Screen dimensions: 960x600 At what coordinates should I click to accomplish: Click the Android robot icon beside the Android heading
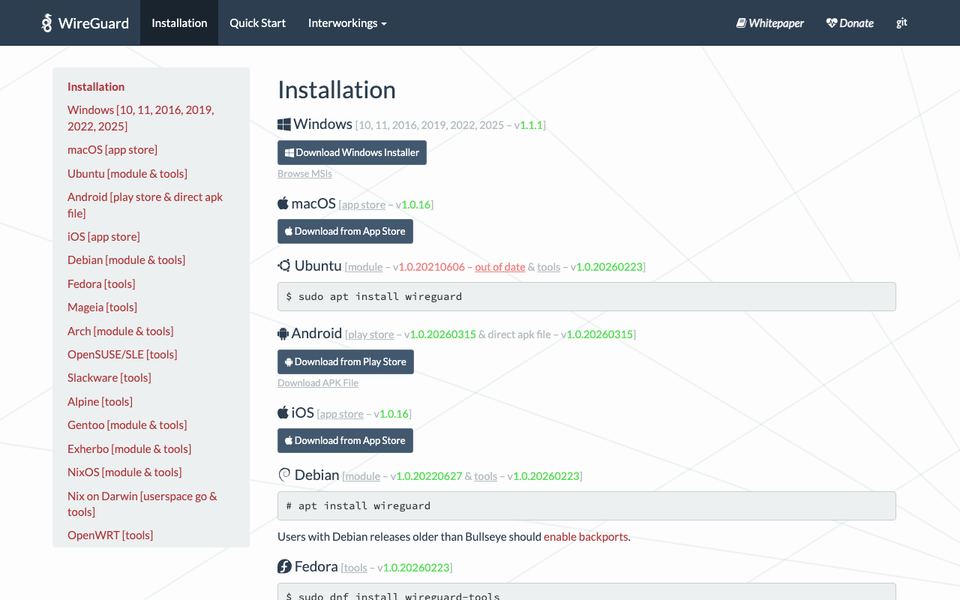tap(283, 334)
